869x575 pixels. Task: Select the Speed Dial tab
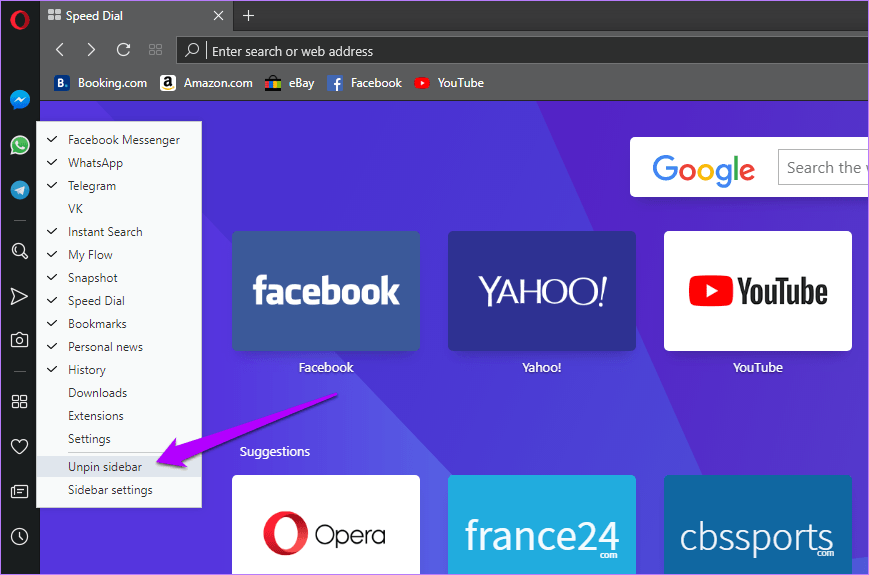pos(136,16)
